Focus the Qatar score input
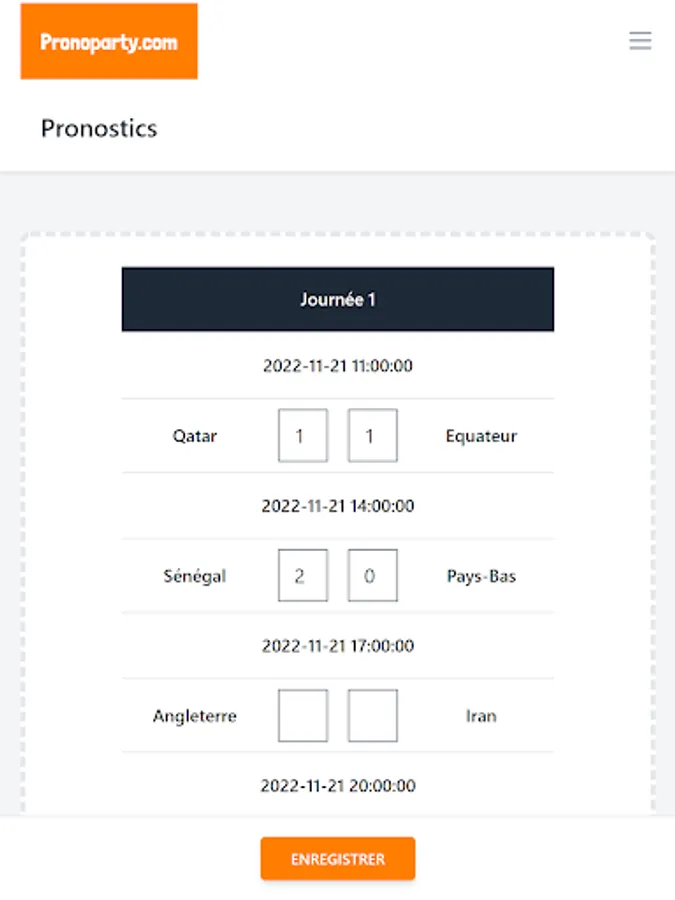Screen dimensions: 675x900 [x=302, y=436]
